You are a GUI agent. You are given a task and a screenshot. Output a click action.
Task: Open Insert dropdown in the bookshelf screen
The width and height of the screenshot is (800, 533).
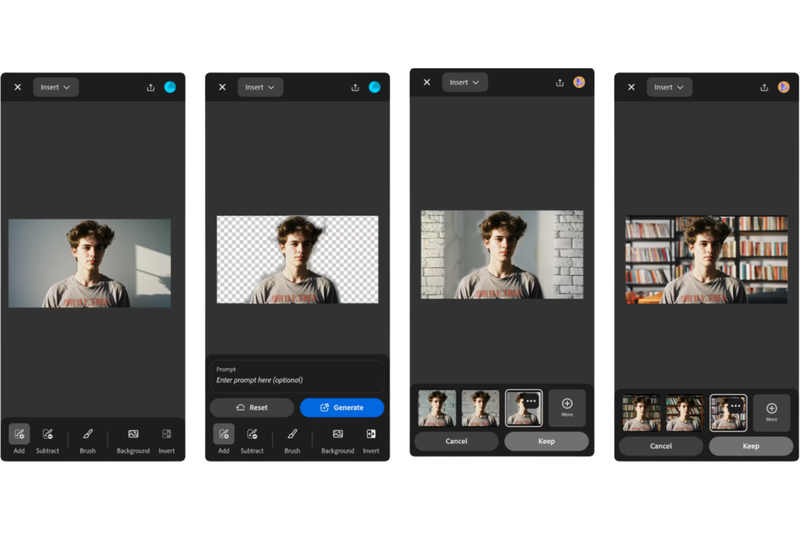pyautogui.click(x=669, y=87)
